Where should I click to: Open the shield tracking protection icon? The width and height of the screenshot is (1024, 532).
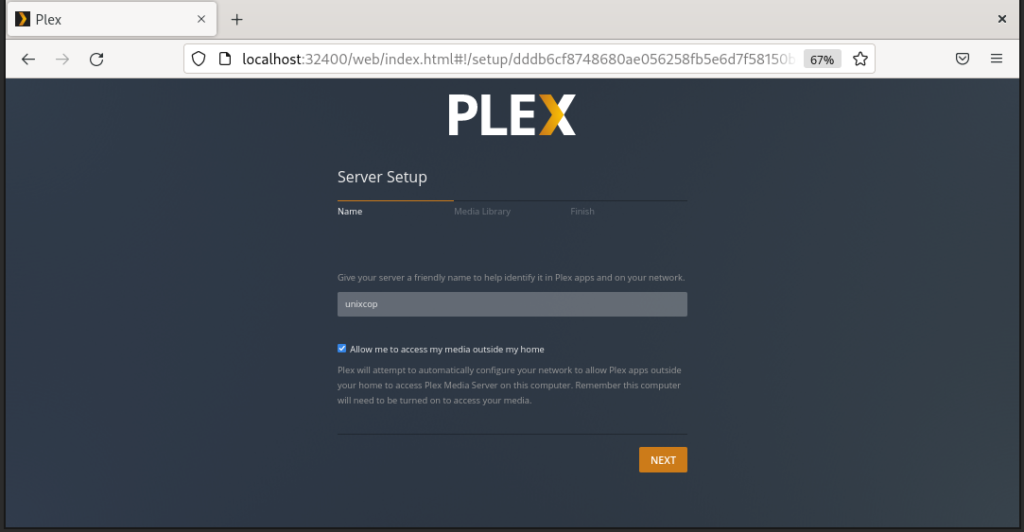pyautogui.click(x=199, y=59)
